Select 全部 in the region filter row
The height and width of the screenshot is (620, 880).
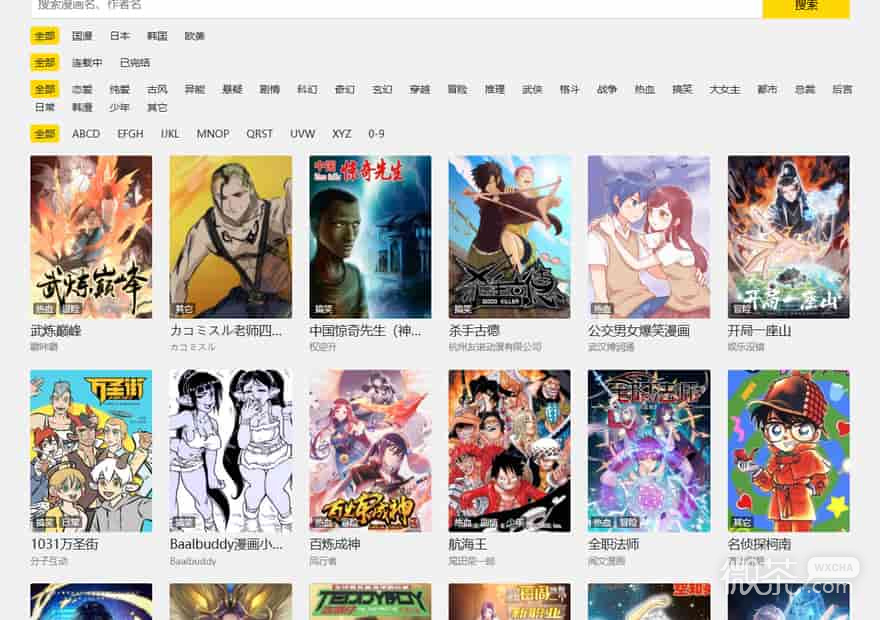(45, 36)
